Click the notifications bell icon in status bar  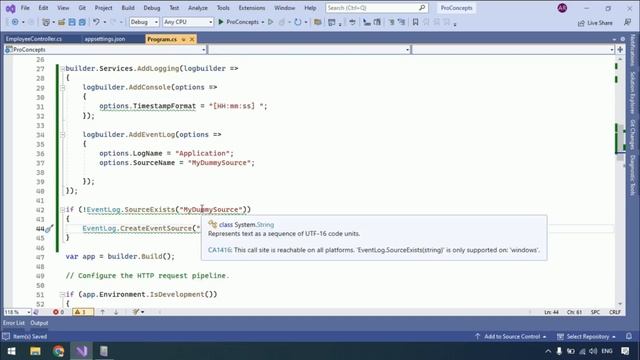tap(629, 336)
